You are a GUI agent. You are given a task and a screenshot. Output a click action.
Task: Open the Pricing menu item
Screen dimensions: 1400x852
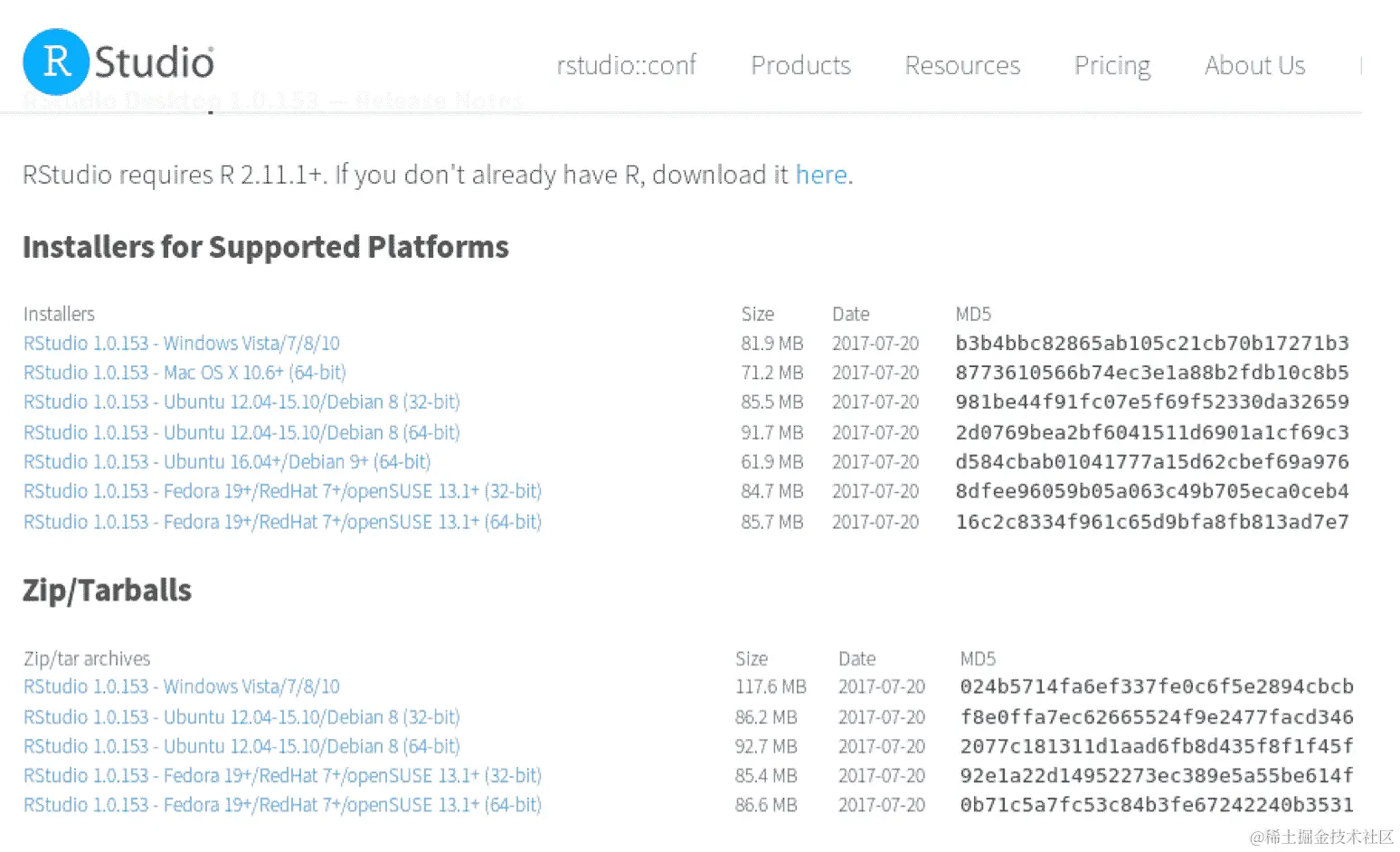pos(1112,66)
